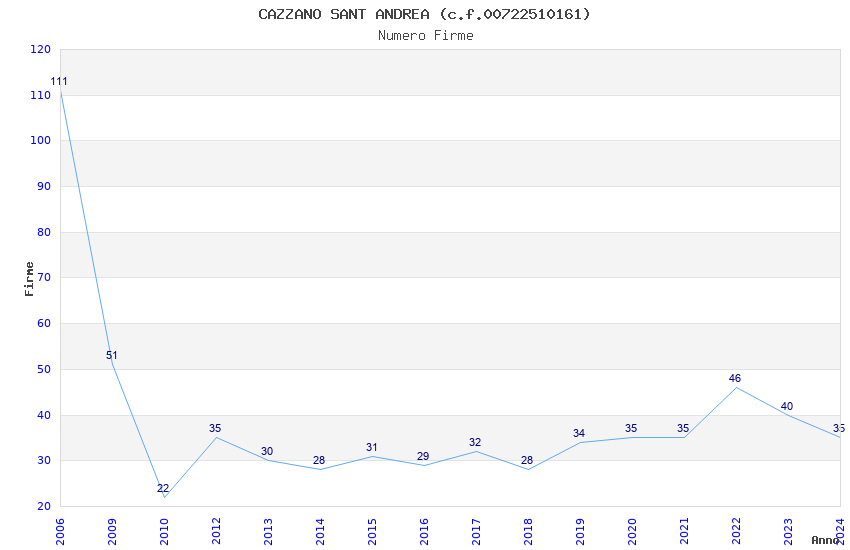The height and width of the screenshot is (550, 850).
Task: Select the data label 40 above 2023
Action: (787, 406)
